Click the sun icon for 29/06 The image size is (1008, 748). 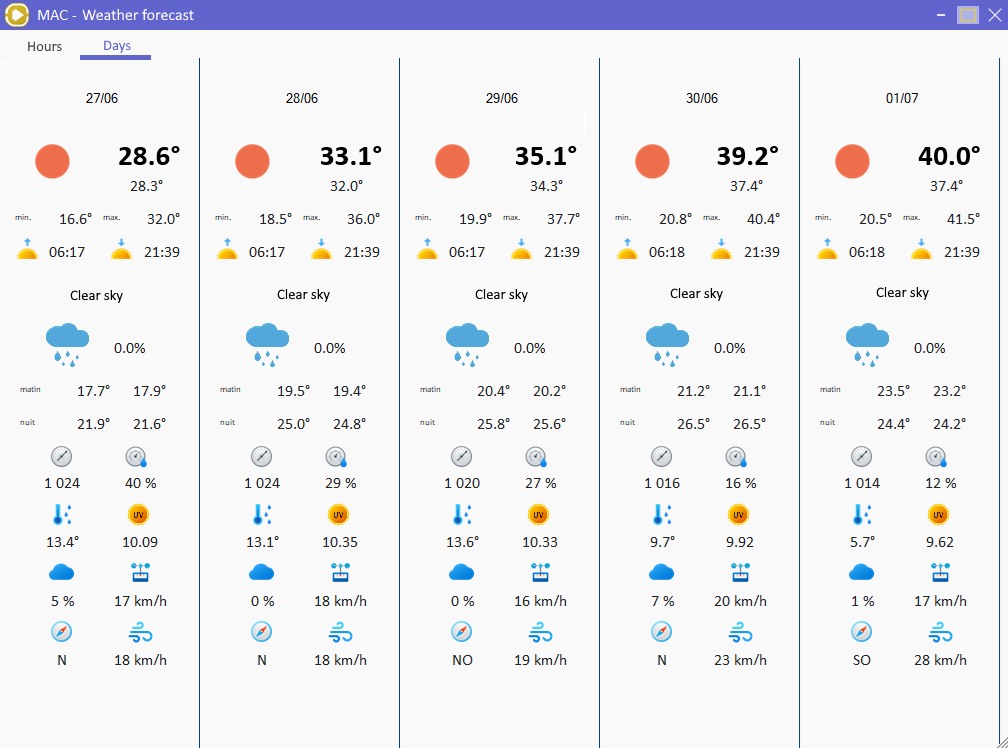(452, 161)
